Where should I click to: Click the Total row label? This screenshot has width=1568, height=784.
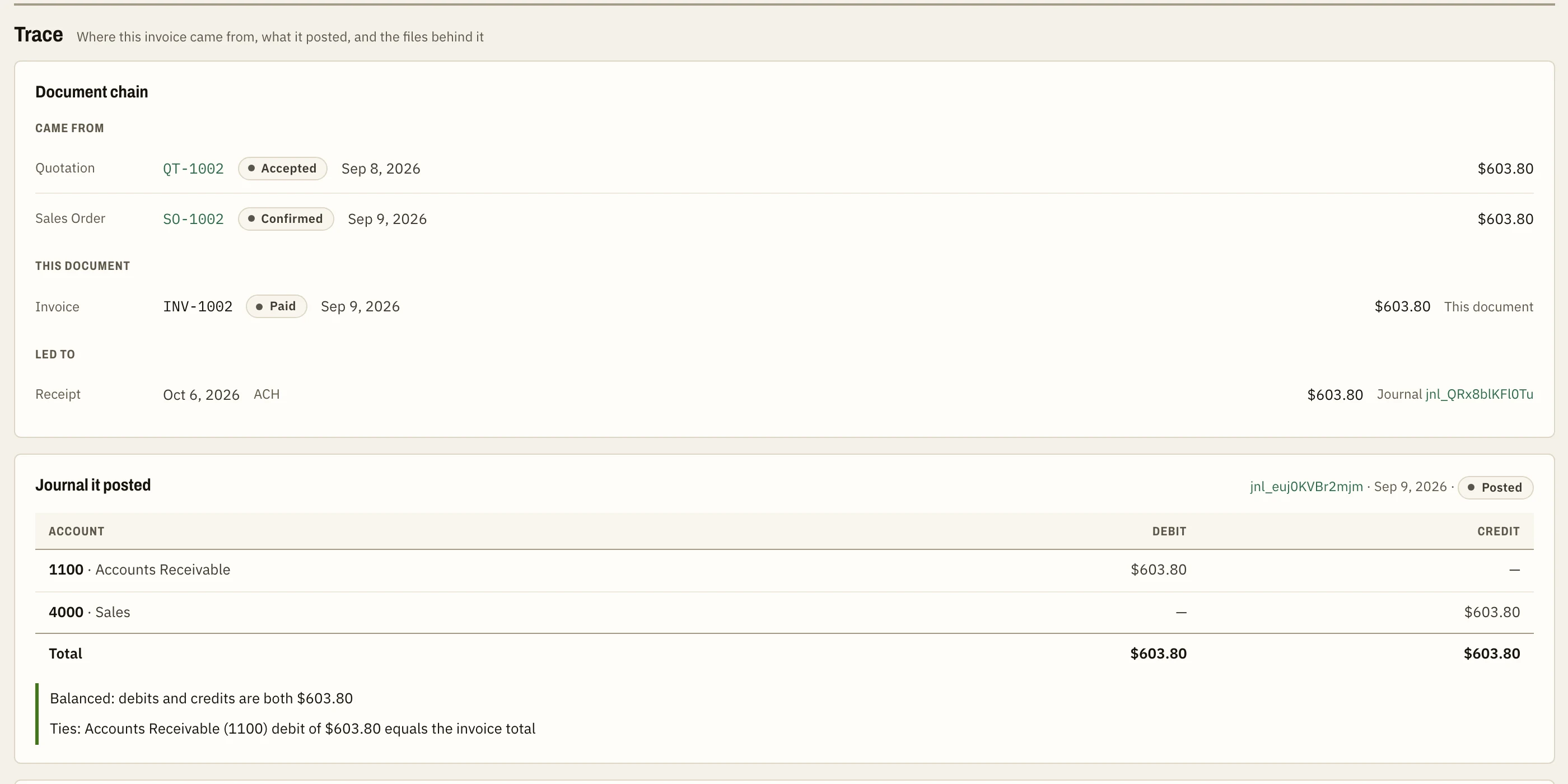65,654
